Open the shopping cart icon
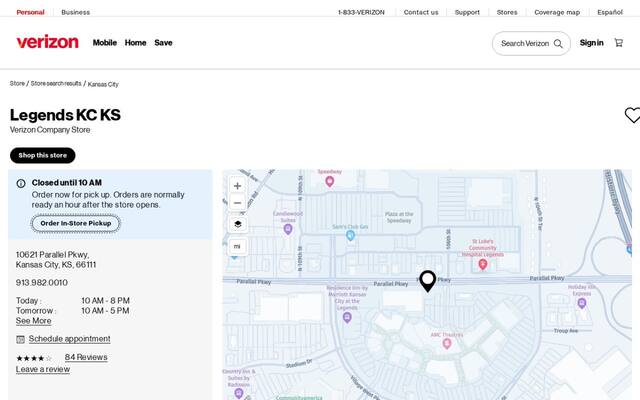The width and height of the screenshot is (640, 400). 619,42
